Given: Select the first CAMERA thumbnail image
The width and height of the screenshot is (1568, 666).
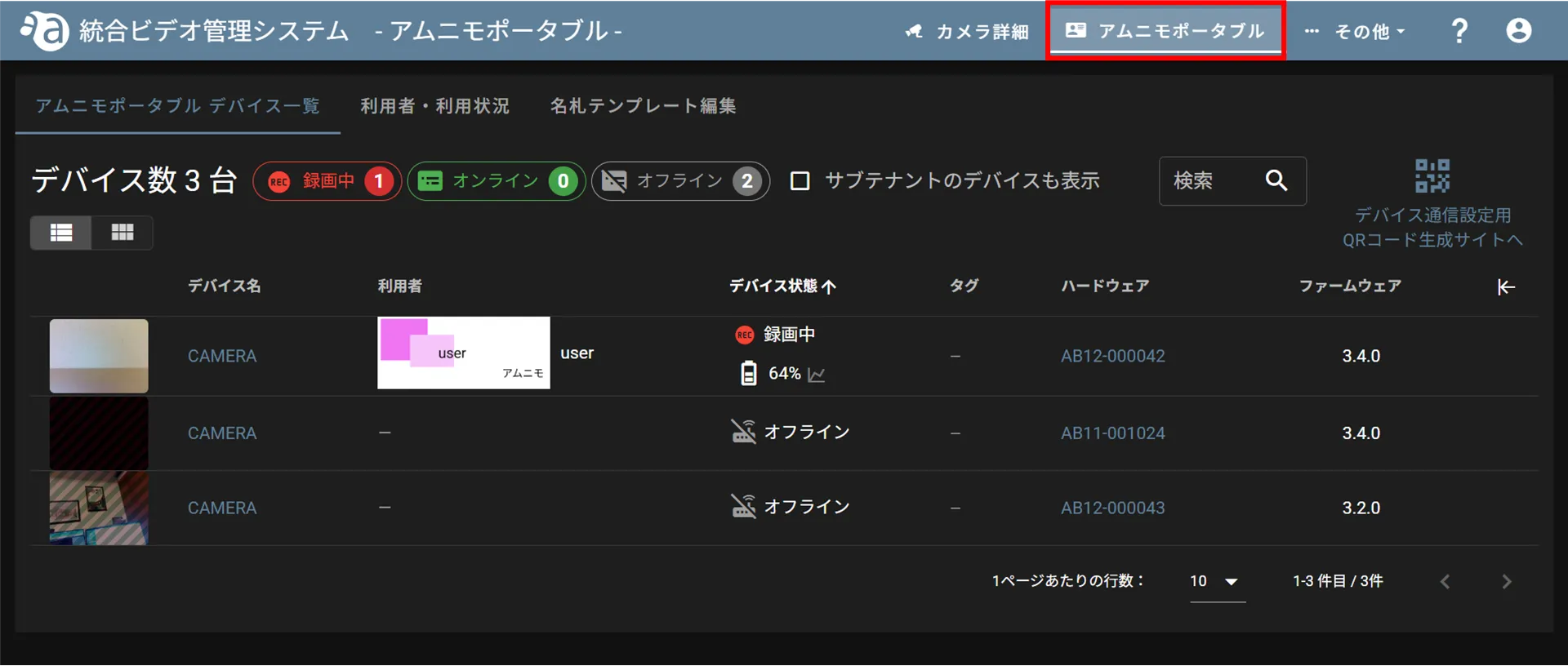Looking at the screenshot, I should point(99,356).
